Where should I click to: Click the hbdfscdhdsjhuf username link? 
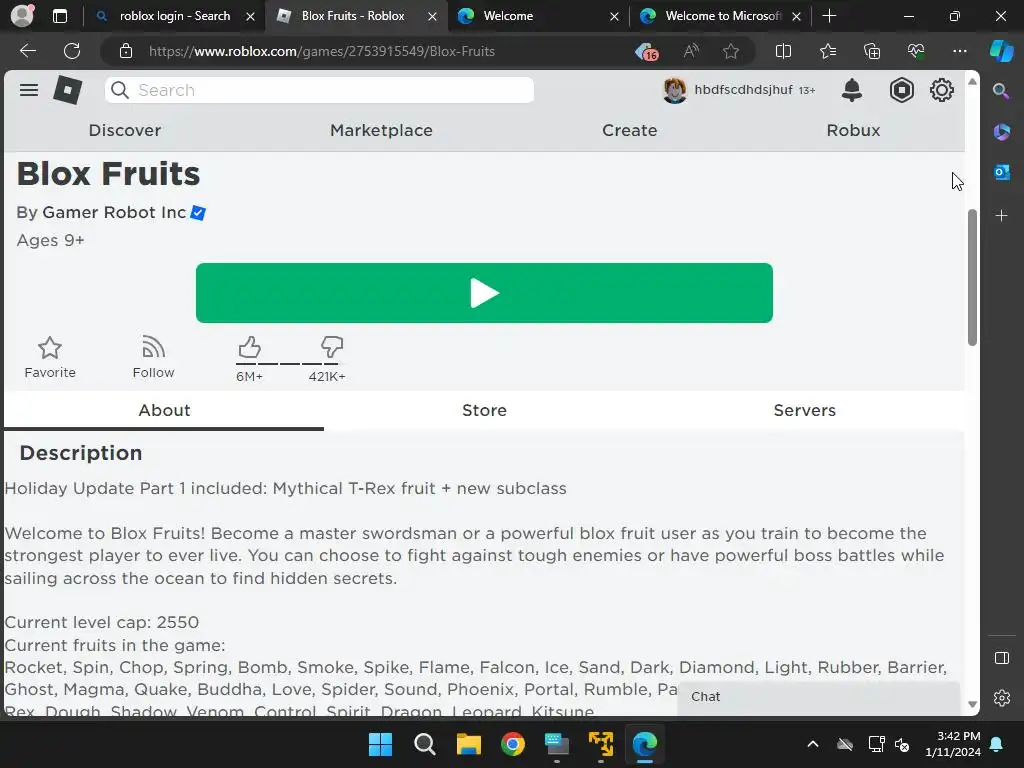coord(743,89)
